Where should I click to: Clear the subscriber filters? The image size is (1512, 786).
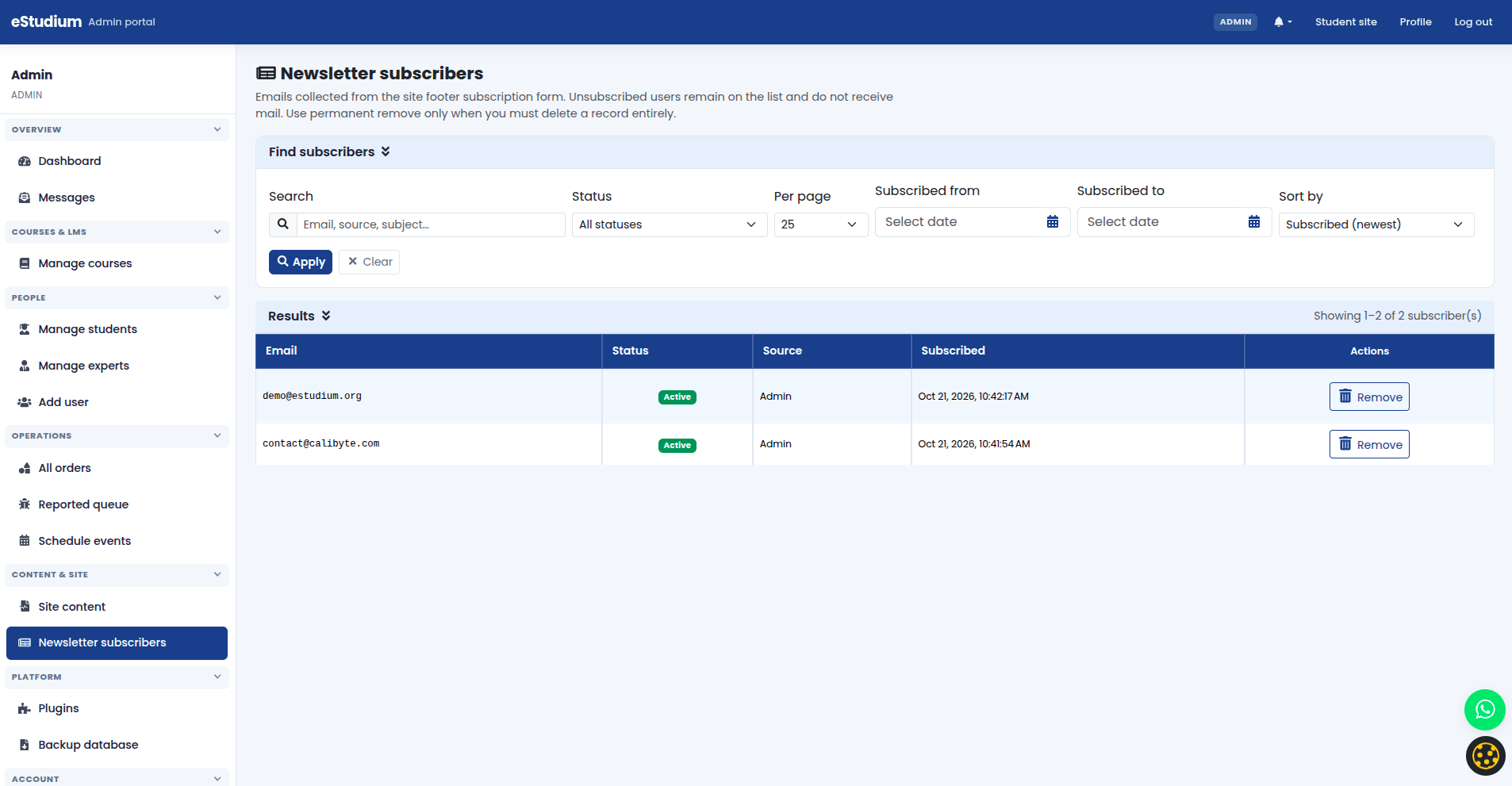369,262
